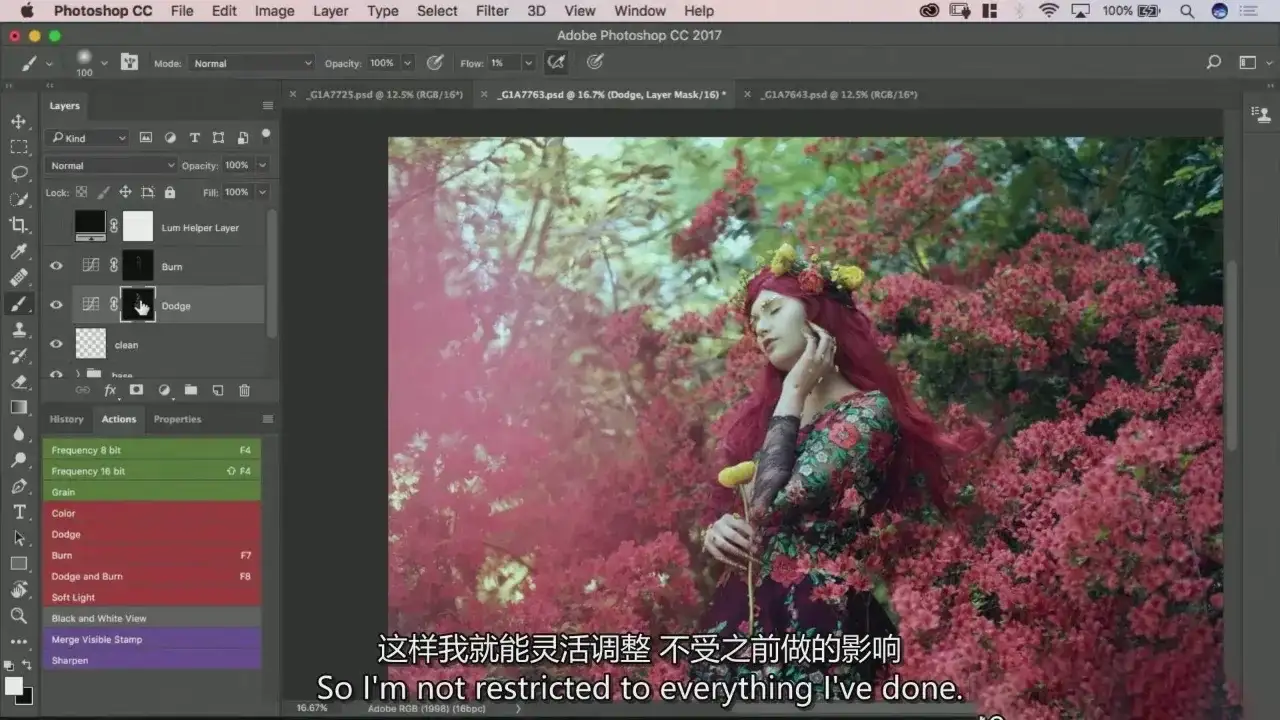
Task: Toggle Lock all layer attributes
Action: point(169,192)
